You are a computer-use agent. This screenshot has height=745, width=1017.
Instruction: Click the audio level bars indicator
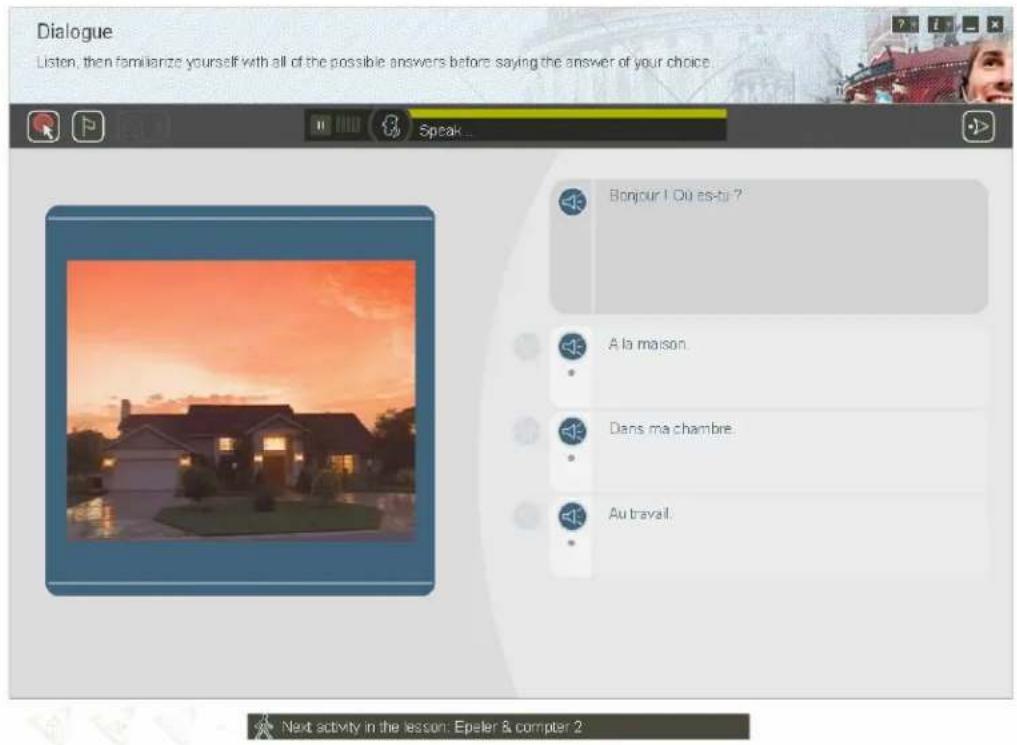(348, 125)
